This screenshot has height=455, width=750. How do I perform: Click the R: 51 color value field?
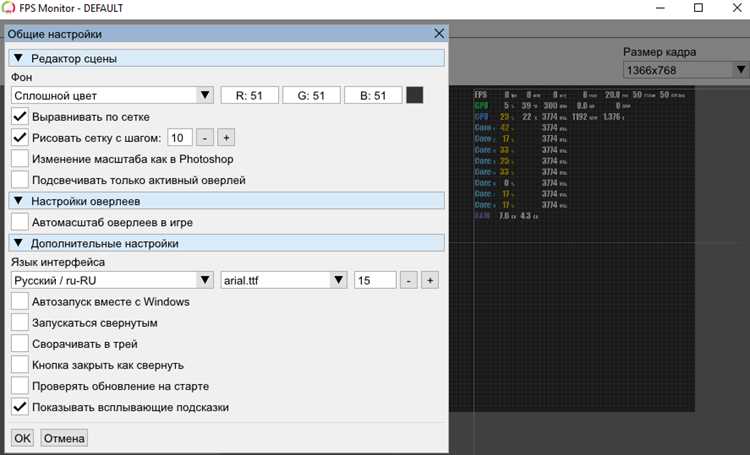click(x=249, y=95)
